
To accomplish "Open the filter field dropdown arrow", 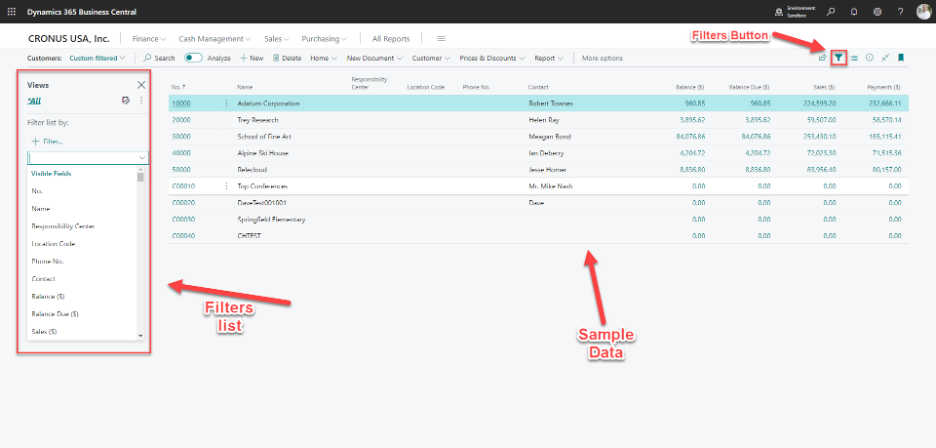I will 142,158.
